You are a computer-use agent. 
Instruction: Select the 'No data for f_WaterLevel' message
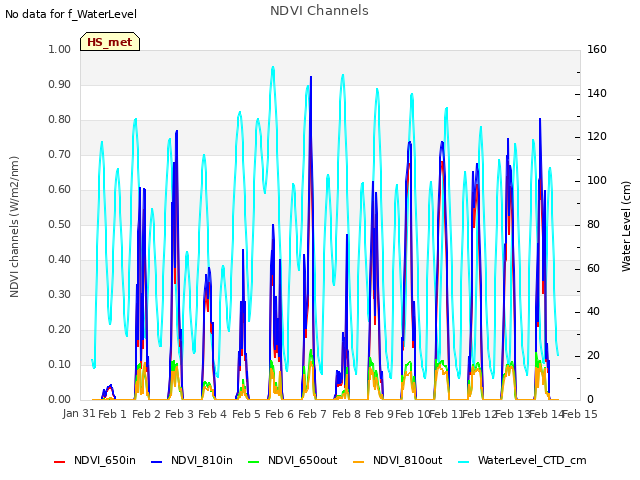[71, 14]
